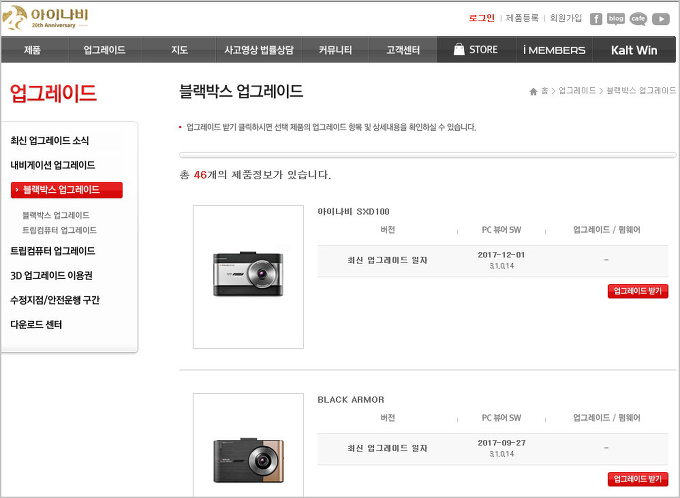The image size is (680, 498).
Task: Open 다운로드 센터 in sidebar
Action: coord(36,325)
